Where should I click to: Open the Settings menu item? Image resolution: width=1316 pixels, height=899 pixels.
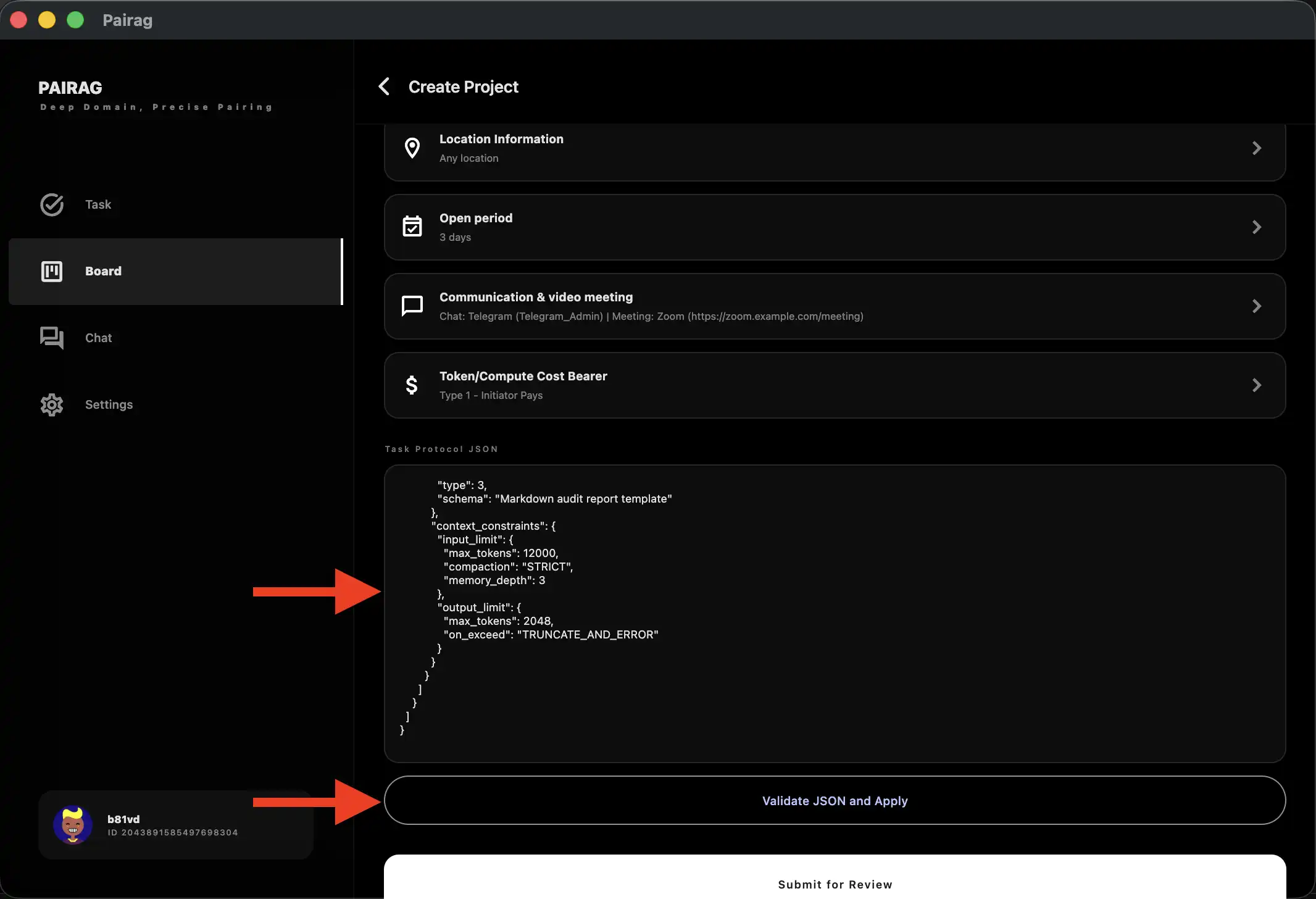tap(176, 404)
